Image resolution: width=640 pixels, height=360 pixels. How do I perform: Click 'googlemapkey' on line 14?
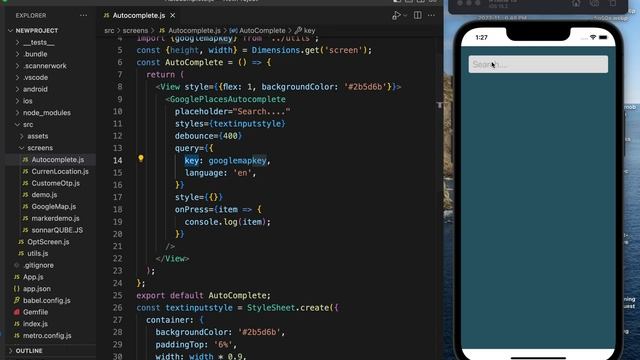click(238, 160)
